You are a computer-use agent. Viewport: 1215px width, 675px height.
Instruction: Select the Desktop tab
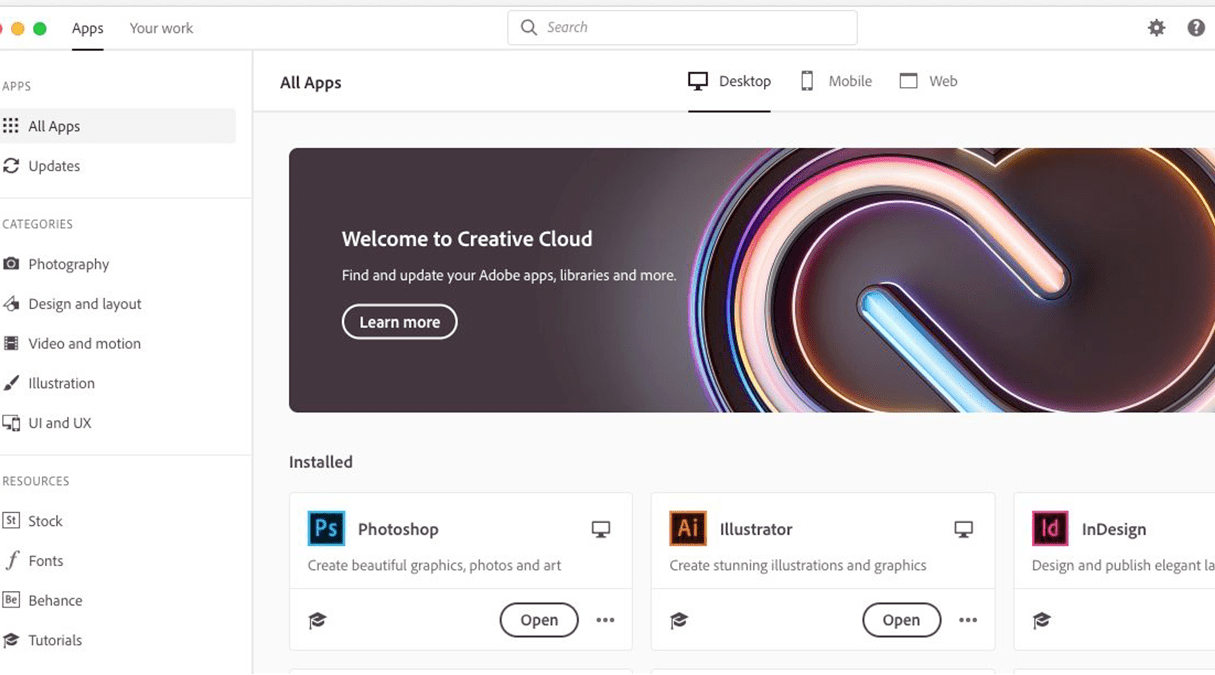pyautogui.click(x=729, y=81)
